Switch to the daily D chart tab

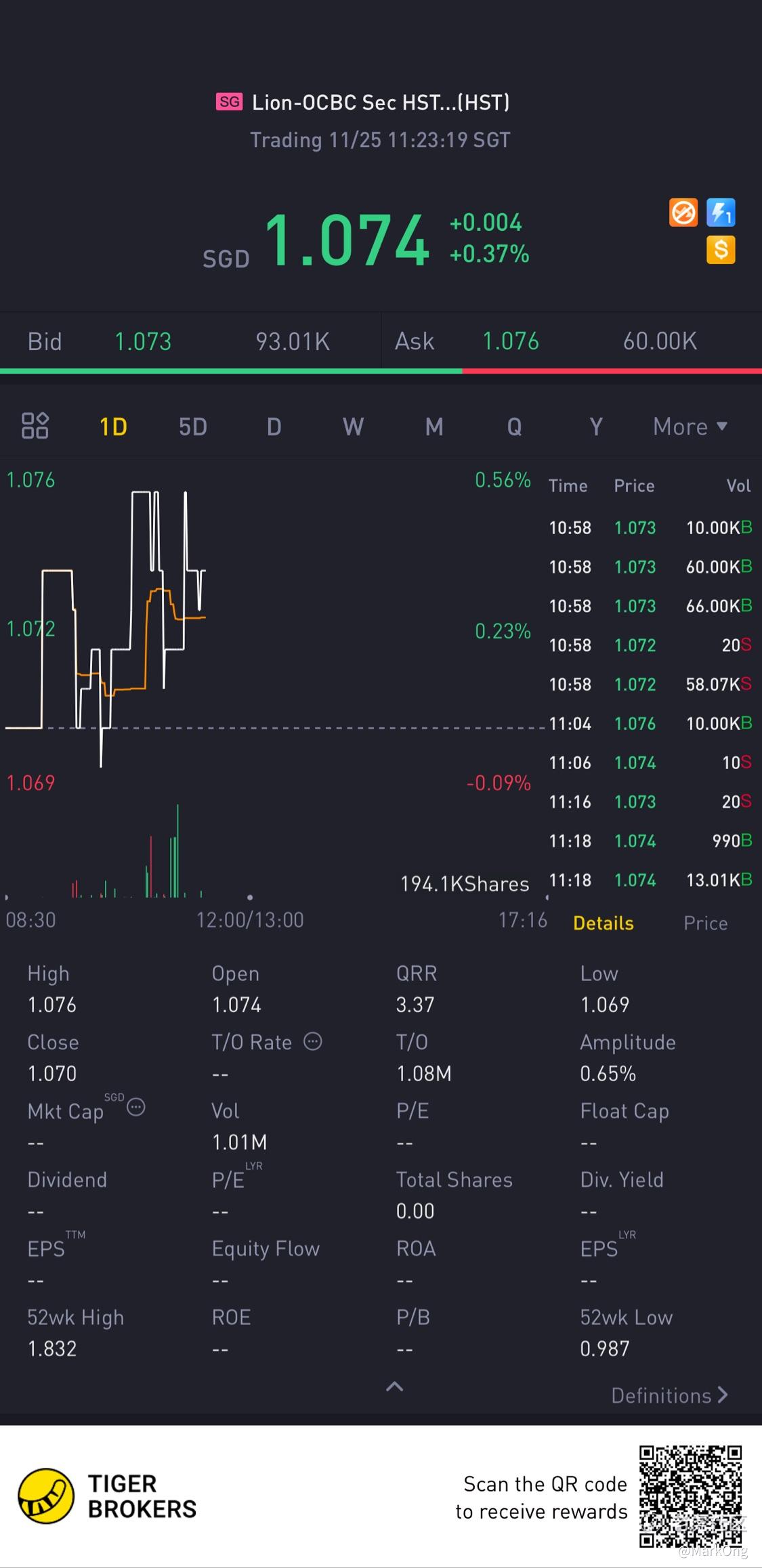pos(274,427)
